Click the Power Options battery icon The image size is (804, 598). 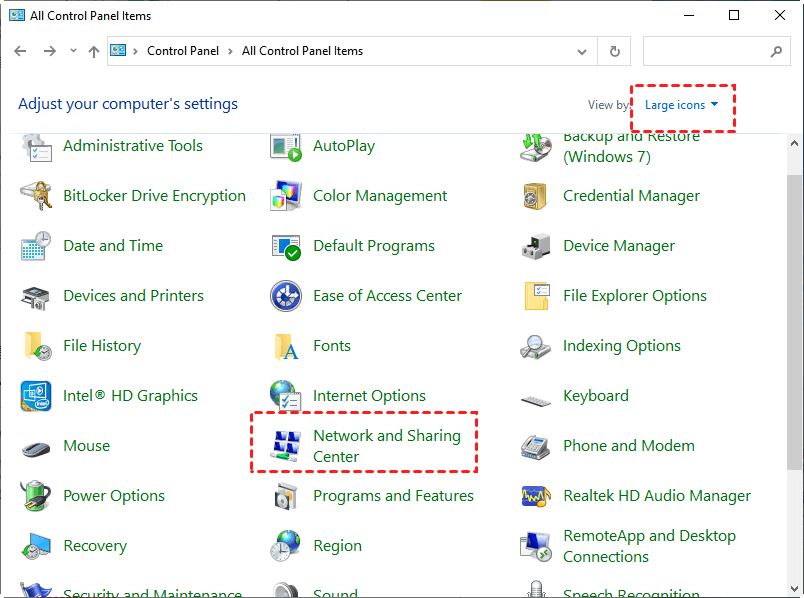[35, 496]
